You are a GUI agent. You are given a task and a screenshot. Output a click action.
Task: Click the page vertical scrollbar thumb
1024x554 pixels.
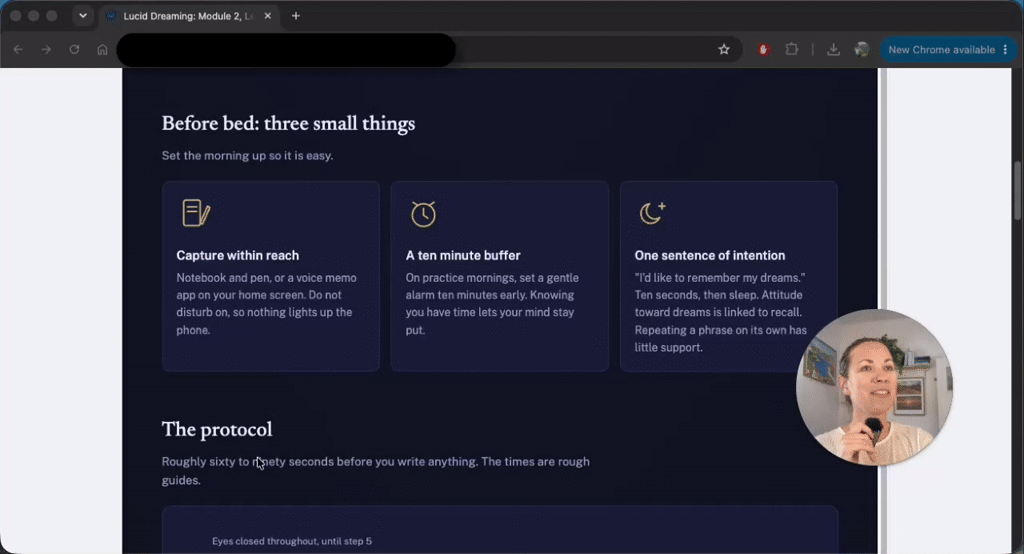click(1017, 191)
